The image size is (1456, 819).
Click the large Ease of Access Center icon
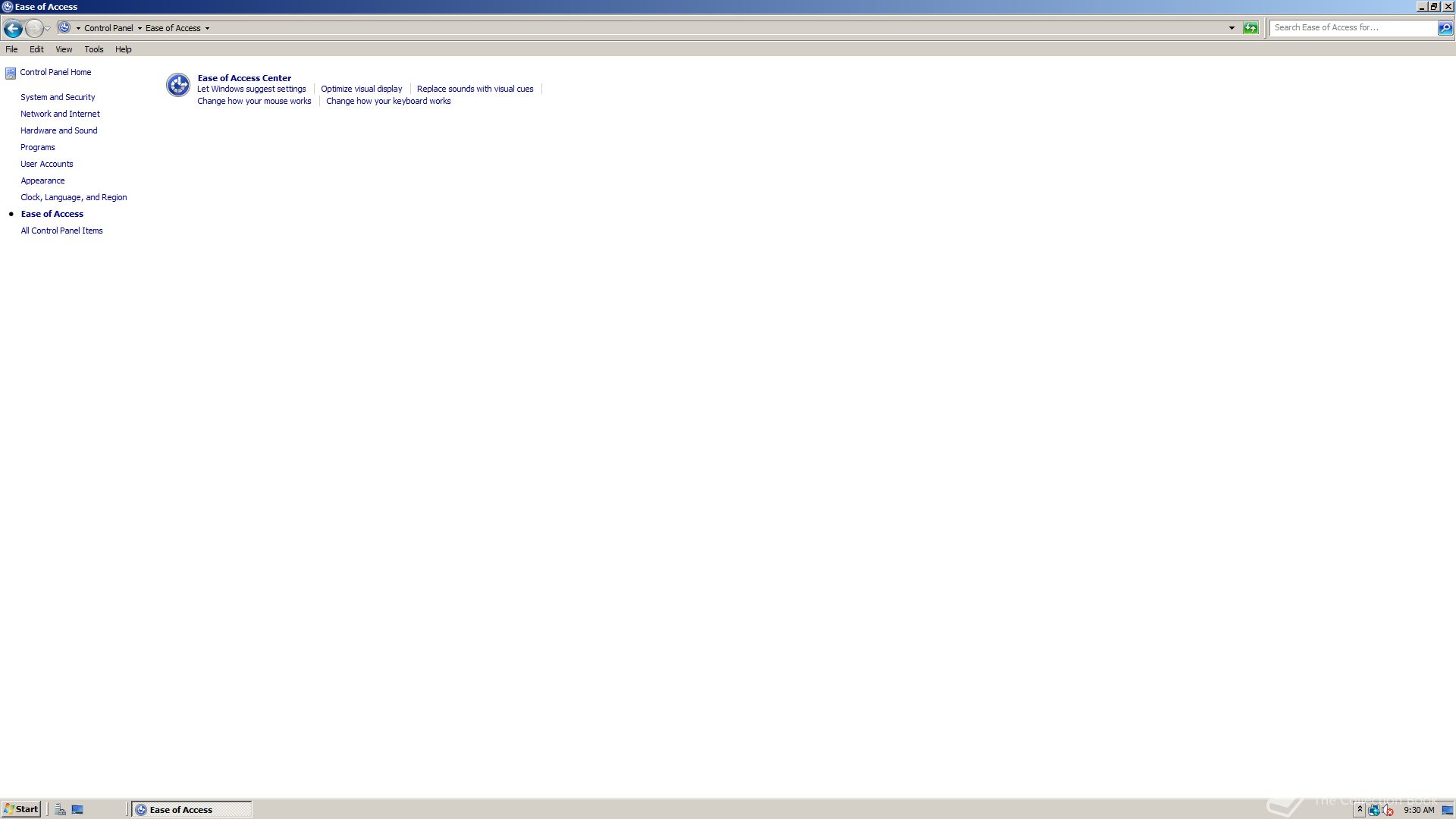point(178,85)
